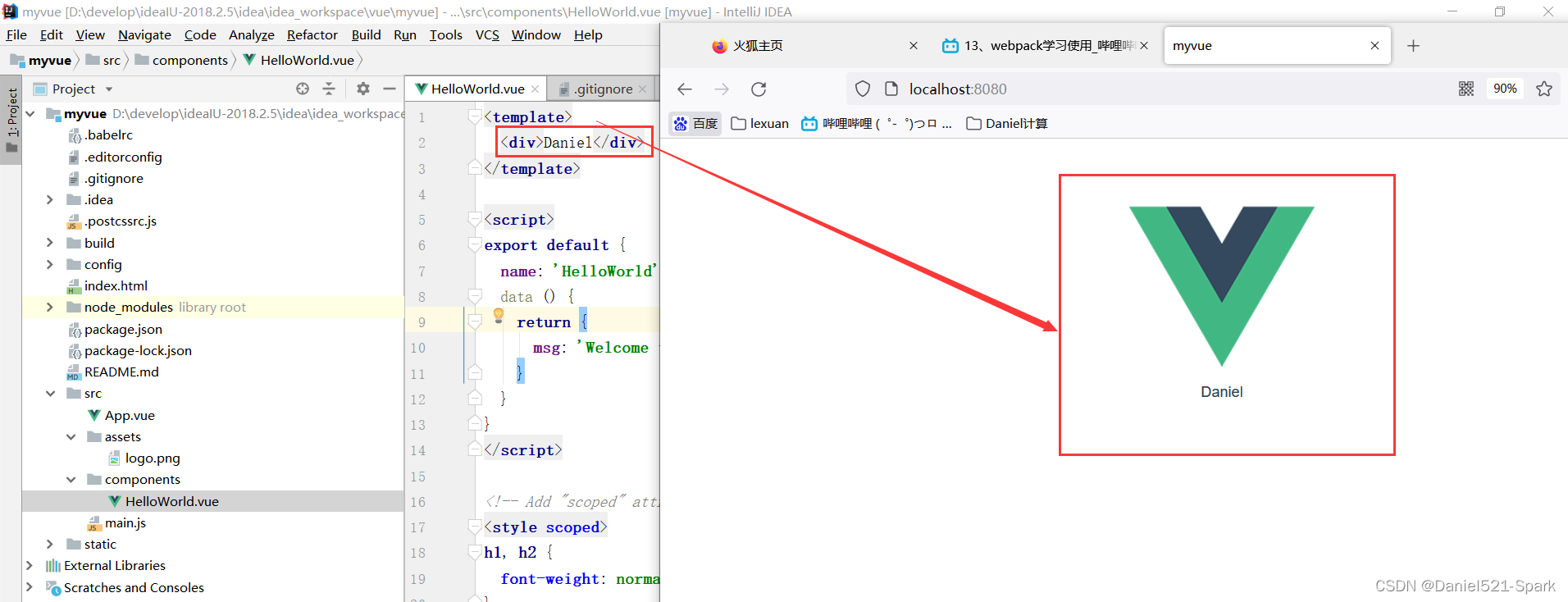Viewport: 1568px width, 602px height.
Task: Open the Refactor menu
Action: coord(312,34)
